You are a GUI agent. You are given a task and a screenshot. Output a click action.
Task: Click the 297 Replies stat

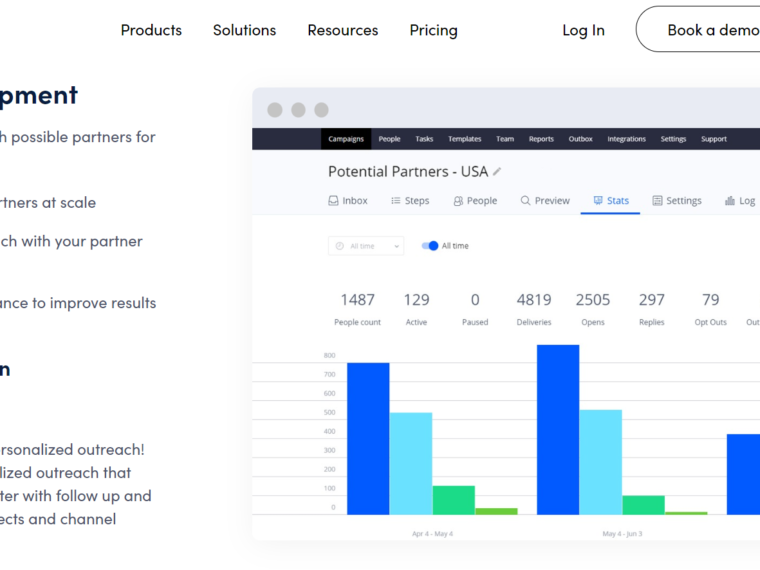coord(651,308)
